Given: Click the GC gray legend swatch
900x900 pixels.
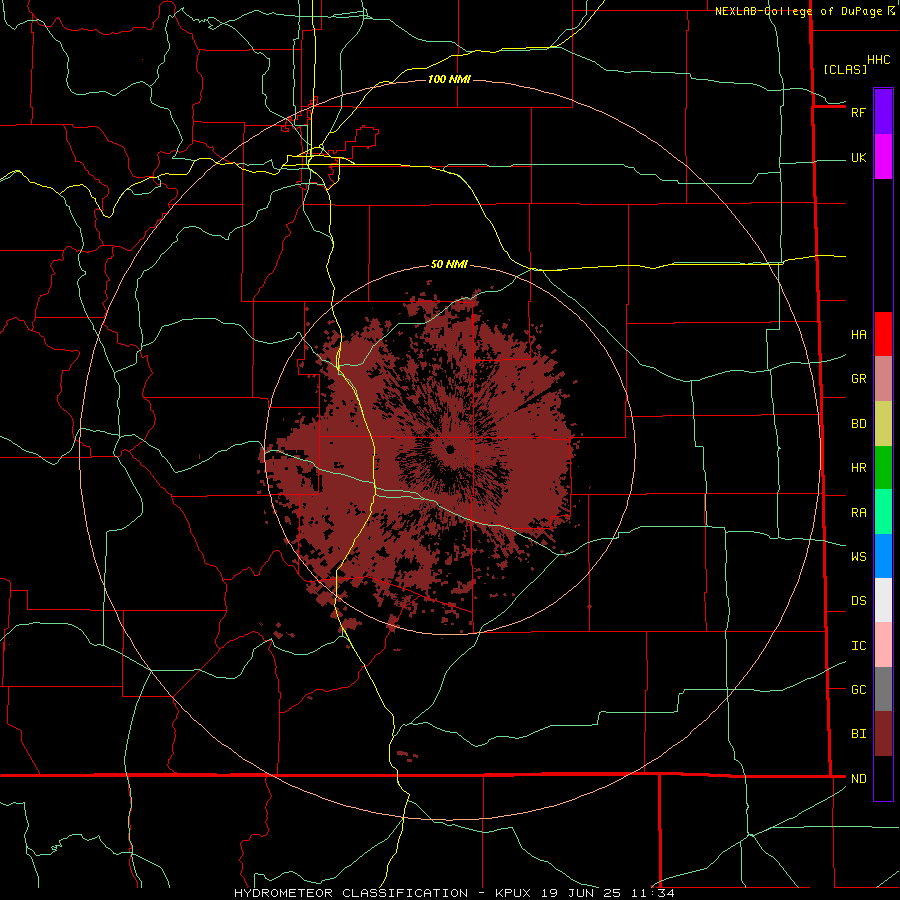Looking at the screenshot, I should (883, 689).
